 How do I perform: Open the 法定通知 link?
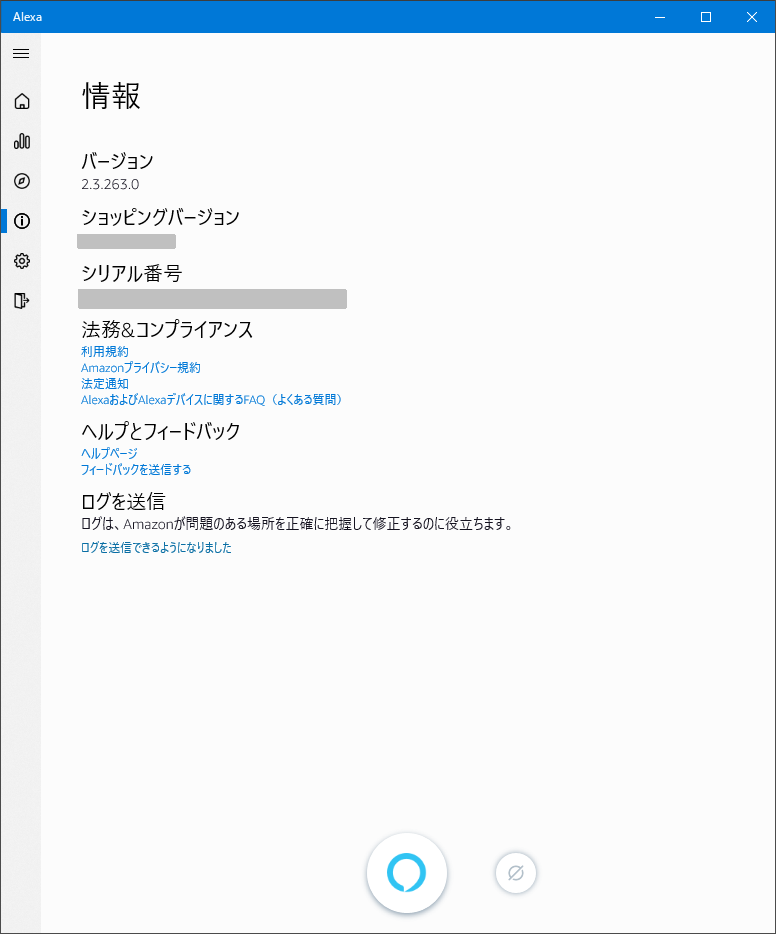pos(105,384)
